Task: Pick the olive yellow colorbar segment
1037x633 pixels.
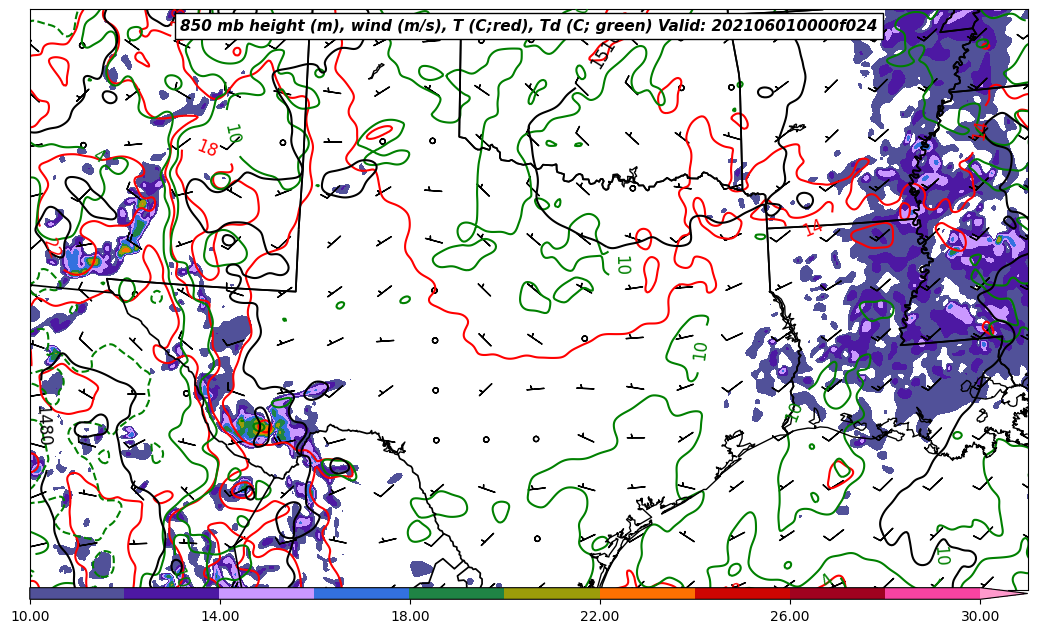Action: (x=551, y=593)
